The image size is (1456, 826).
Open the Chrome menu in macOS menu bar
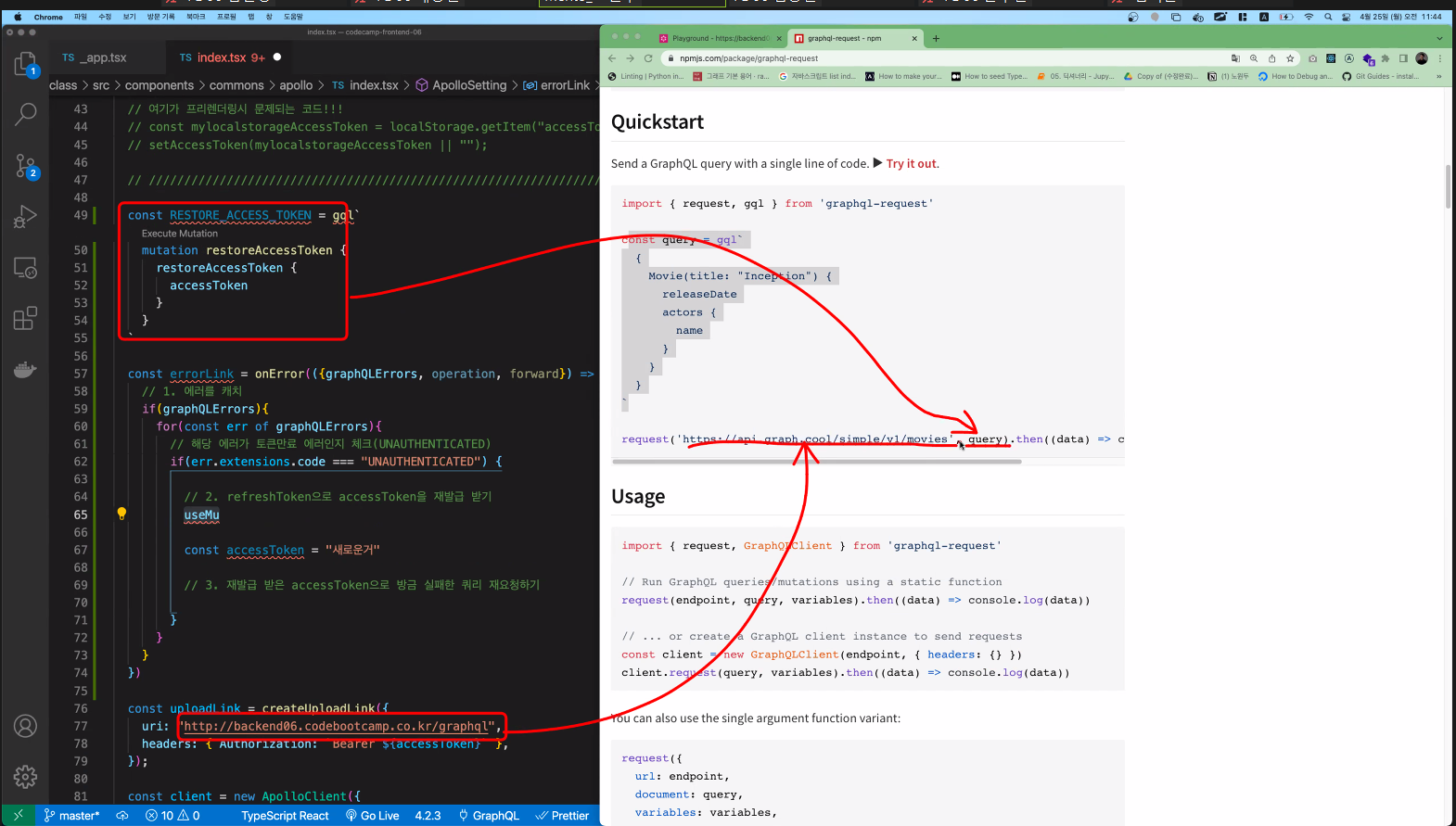tap(48, 17)
